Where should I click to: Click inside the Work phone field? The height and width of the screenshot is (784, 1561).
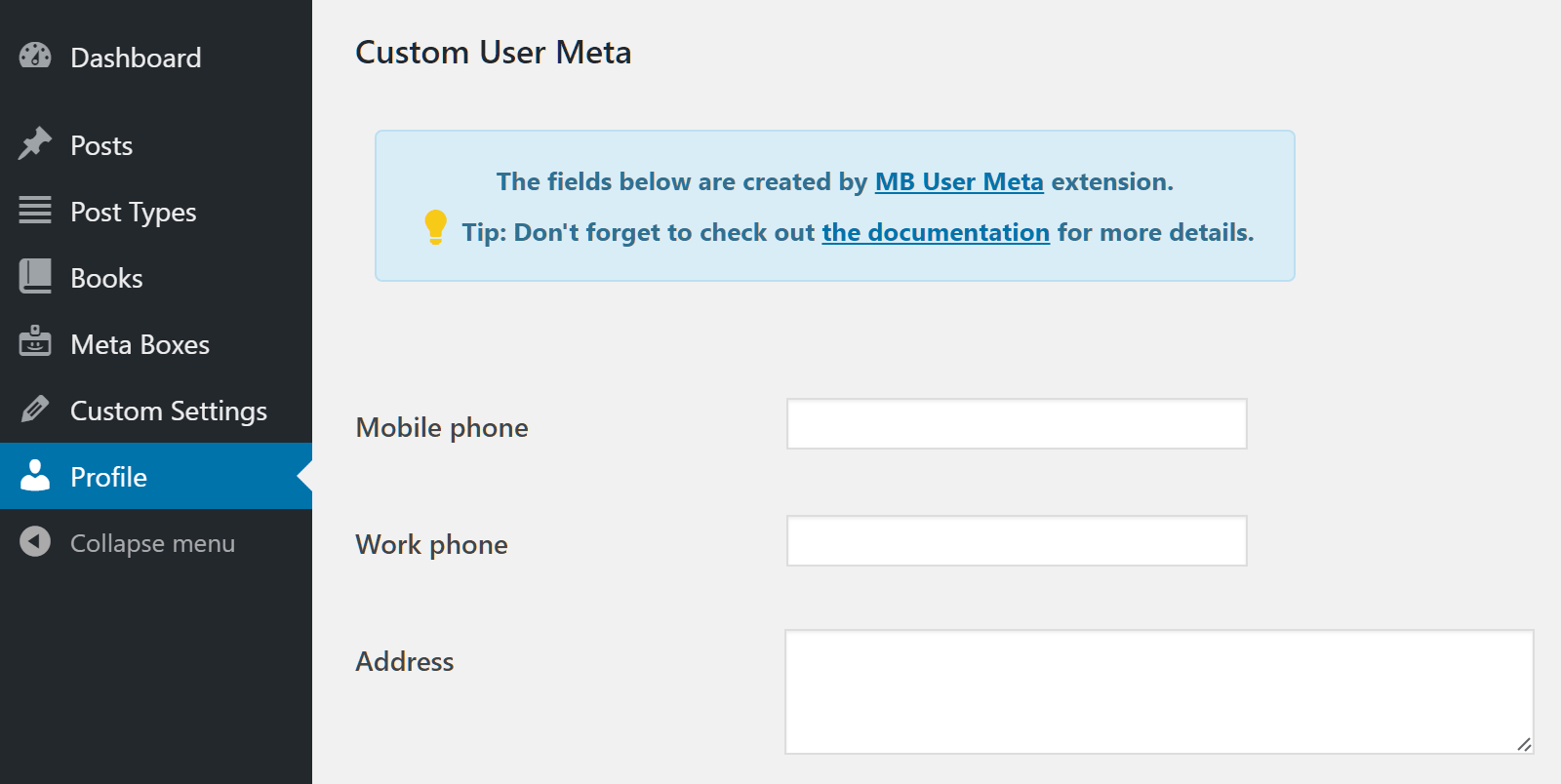[x=1017, y=541]
